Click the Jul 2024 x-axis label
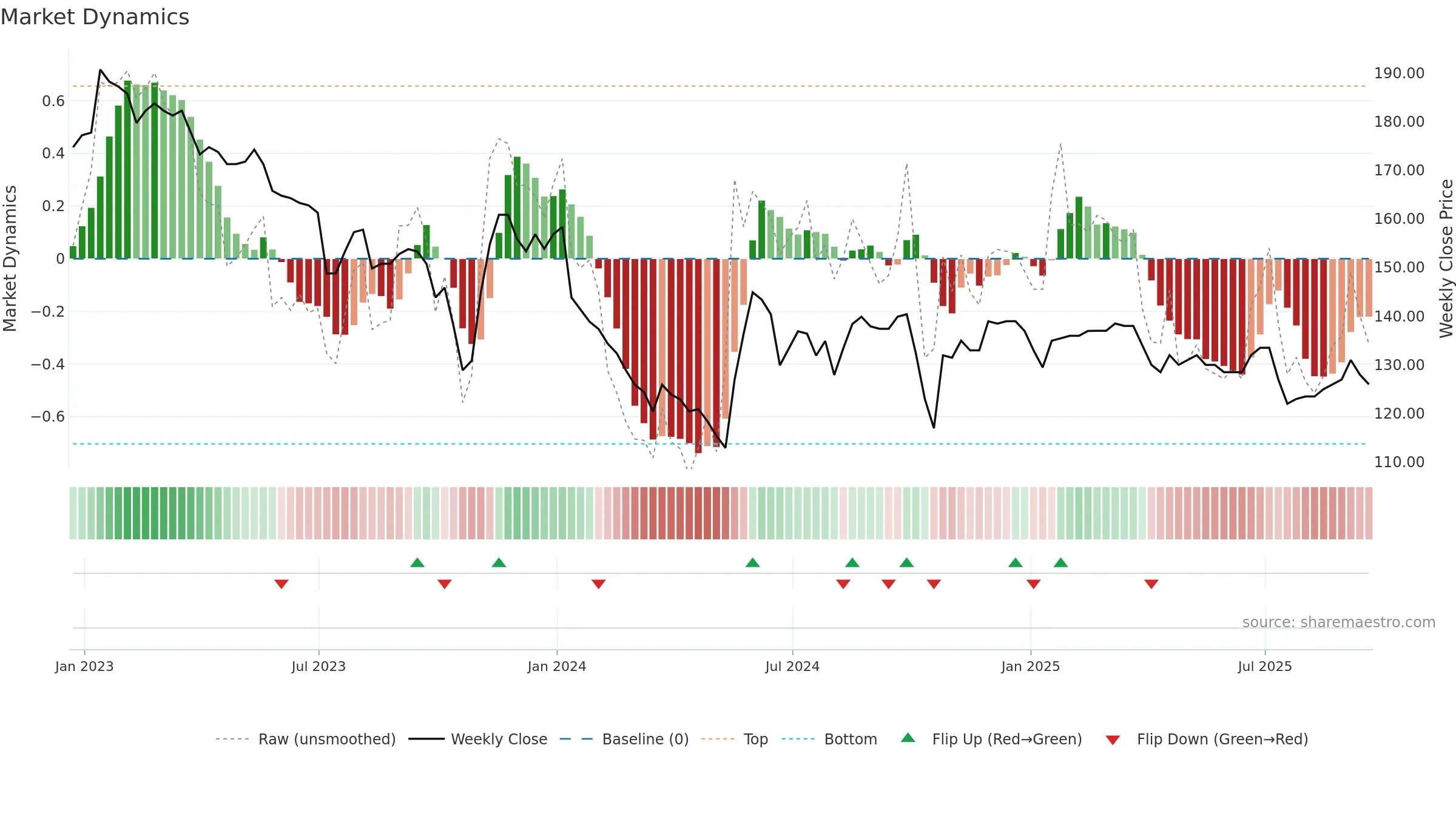This screenshot has width=1456, height=819. coord(792,666)
